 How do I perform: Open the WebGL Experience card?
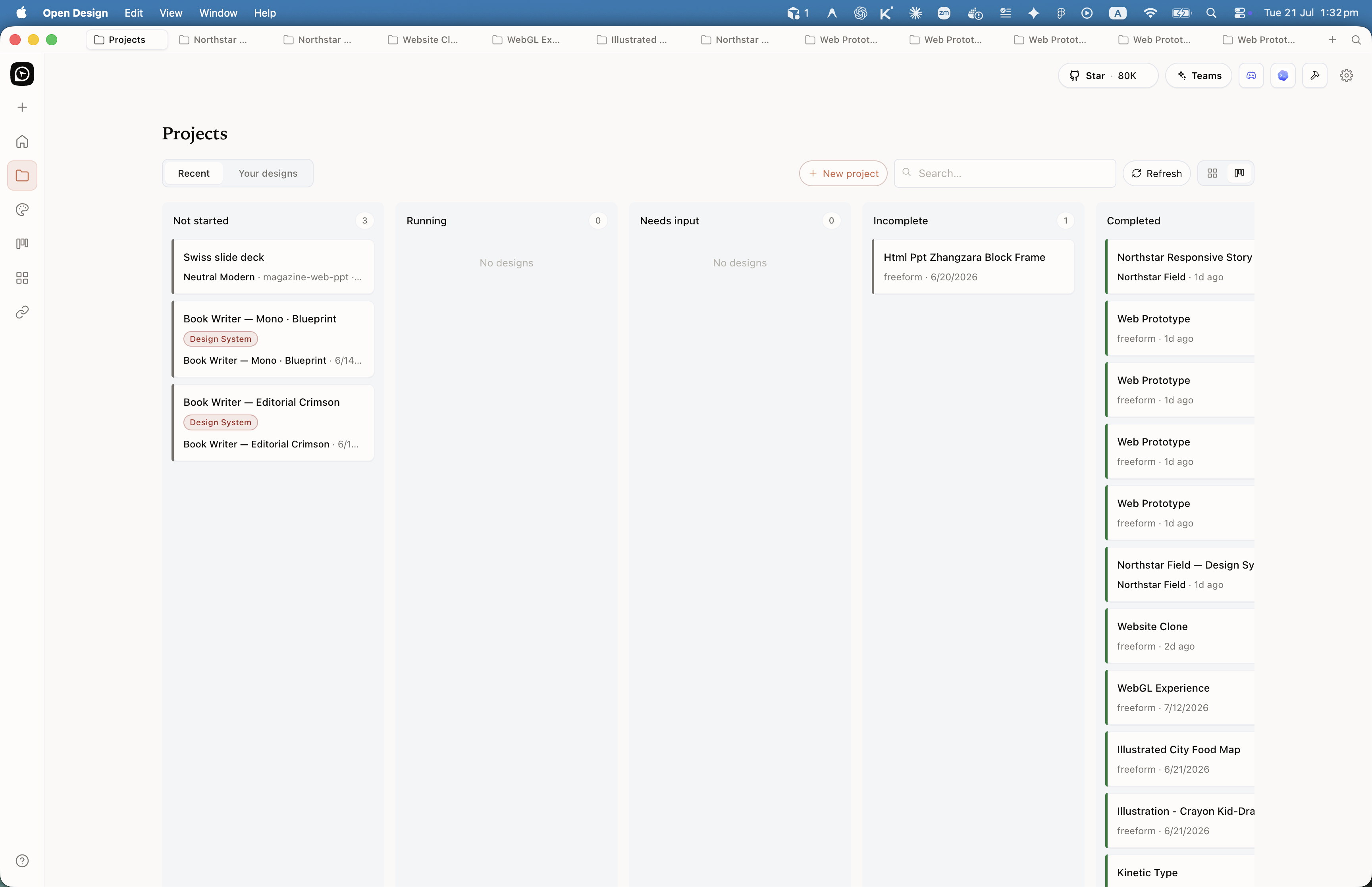coord(1180,698)
